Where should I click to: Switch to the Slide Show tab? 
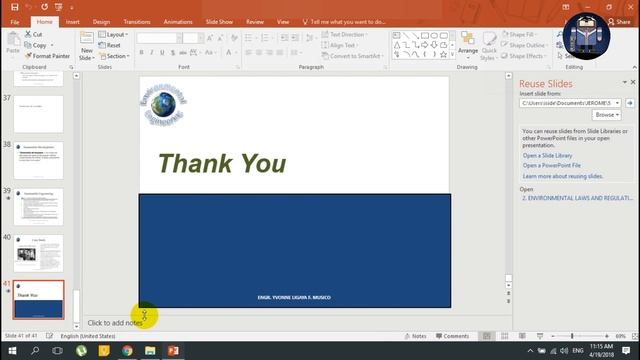coord(219,22)
